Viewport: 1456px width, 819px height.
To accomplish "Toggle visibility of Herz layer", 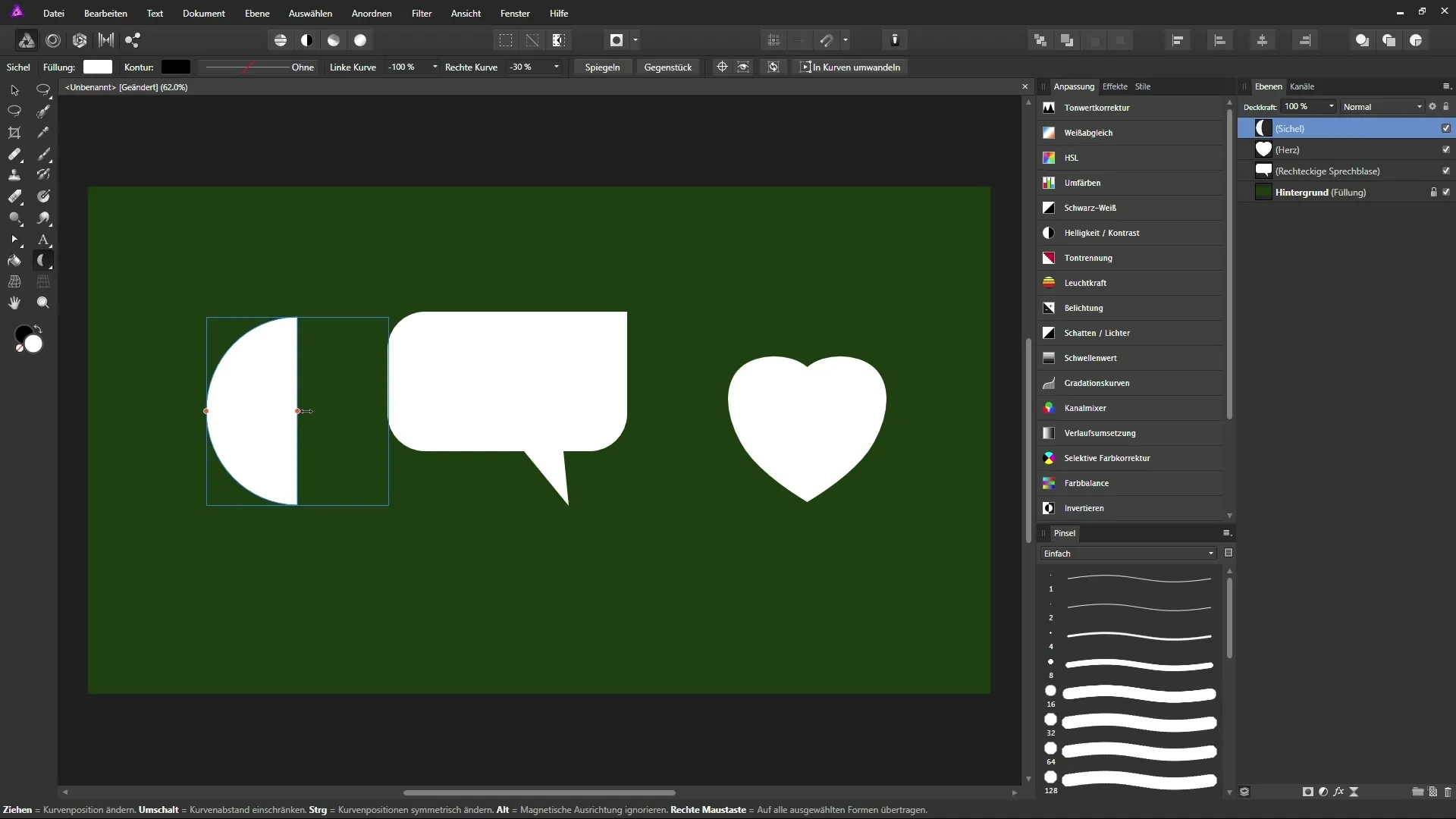I will 1445,149.
